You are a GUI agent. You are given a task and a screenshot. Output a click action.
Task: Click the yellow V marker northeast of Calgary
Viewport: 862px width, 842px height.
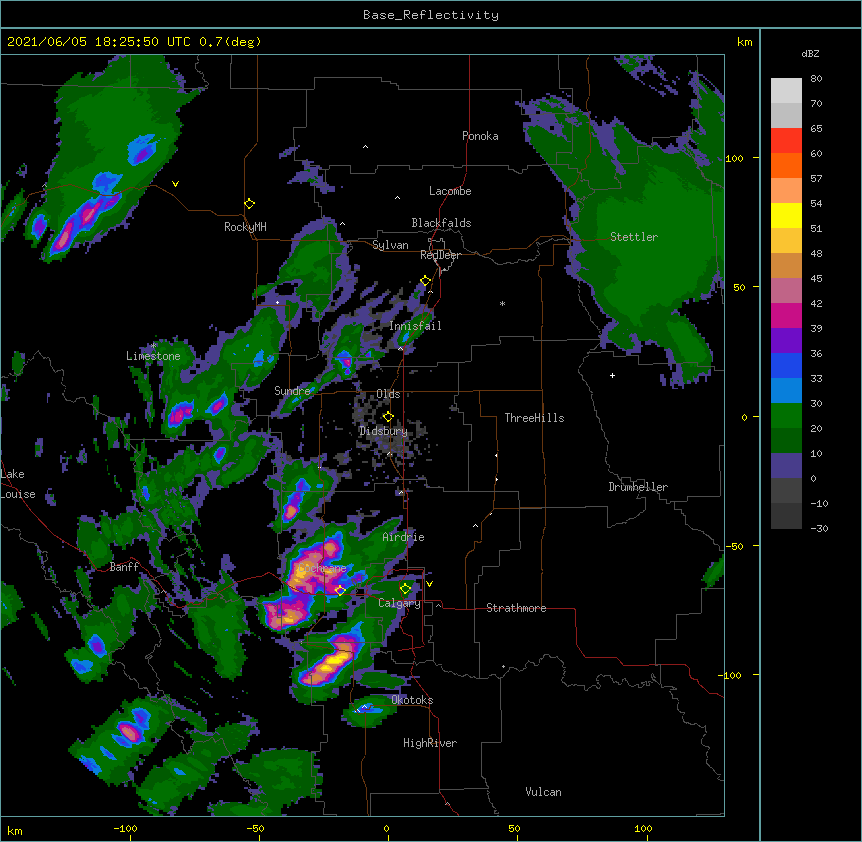click(x=429, y=584)
